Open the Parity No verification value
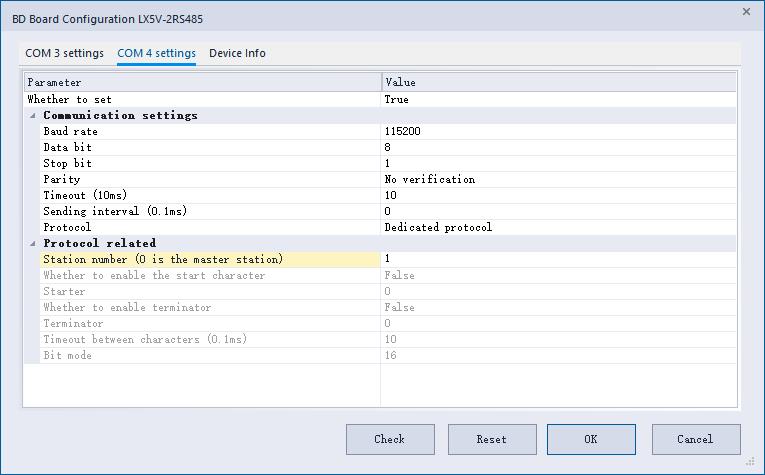 (x=560, y=179)
